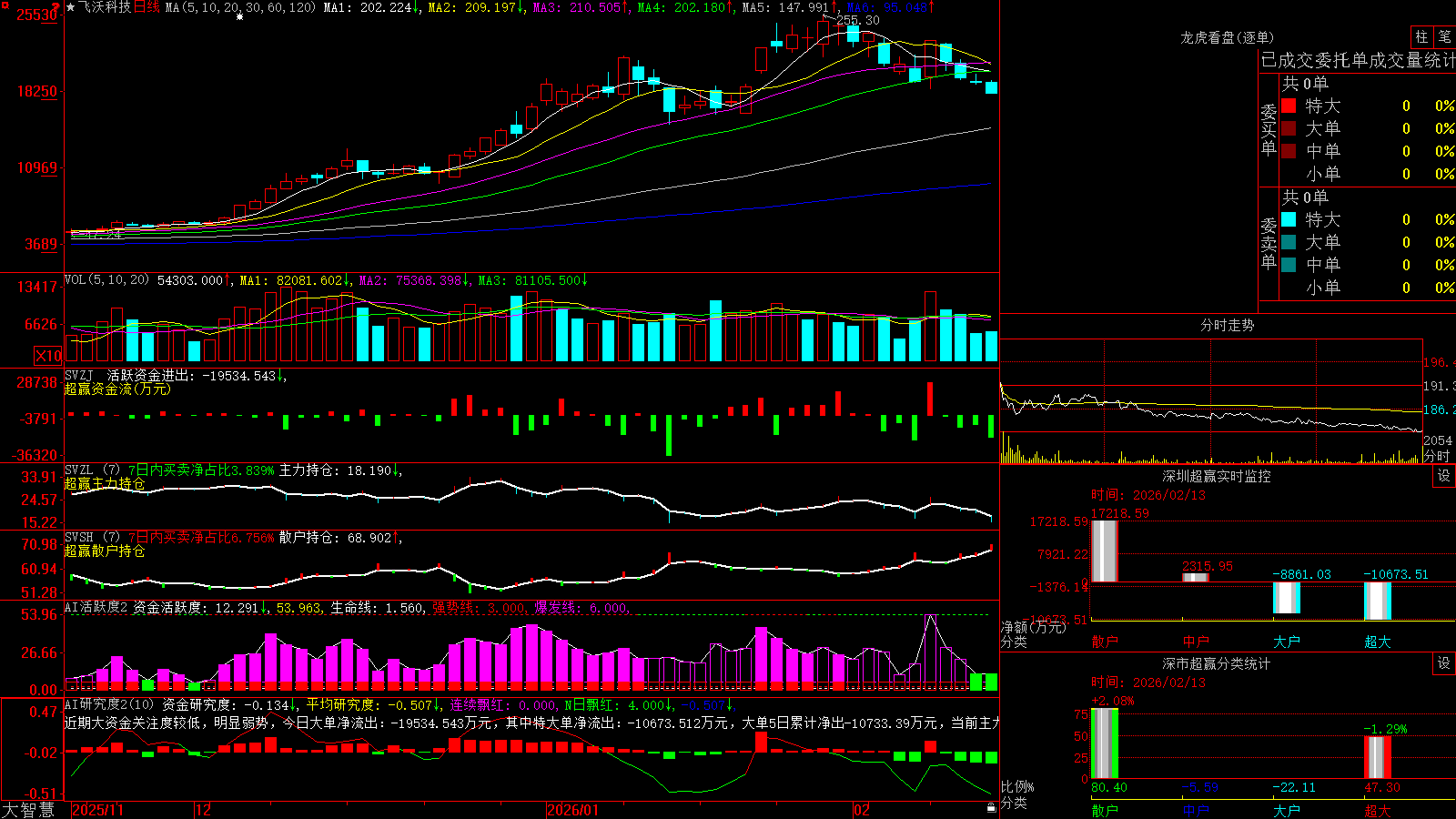The height and width of the screenshot is (819, 1456).
Task: Click the SVZL 主力持仓 indicator label
Action: [x=93, y=470]
